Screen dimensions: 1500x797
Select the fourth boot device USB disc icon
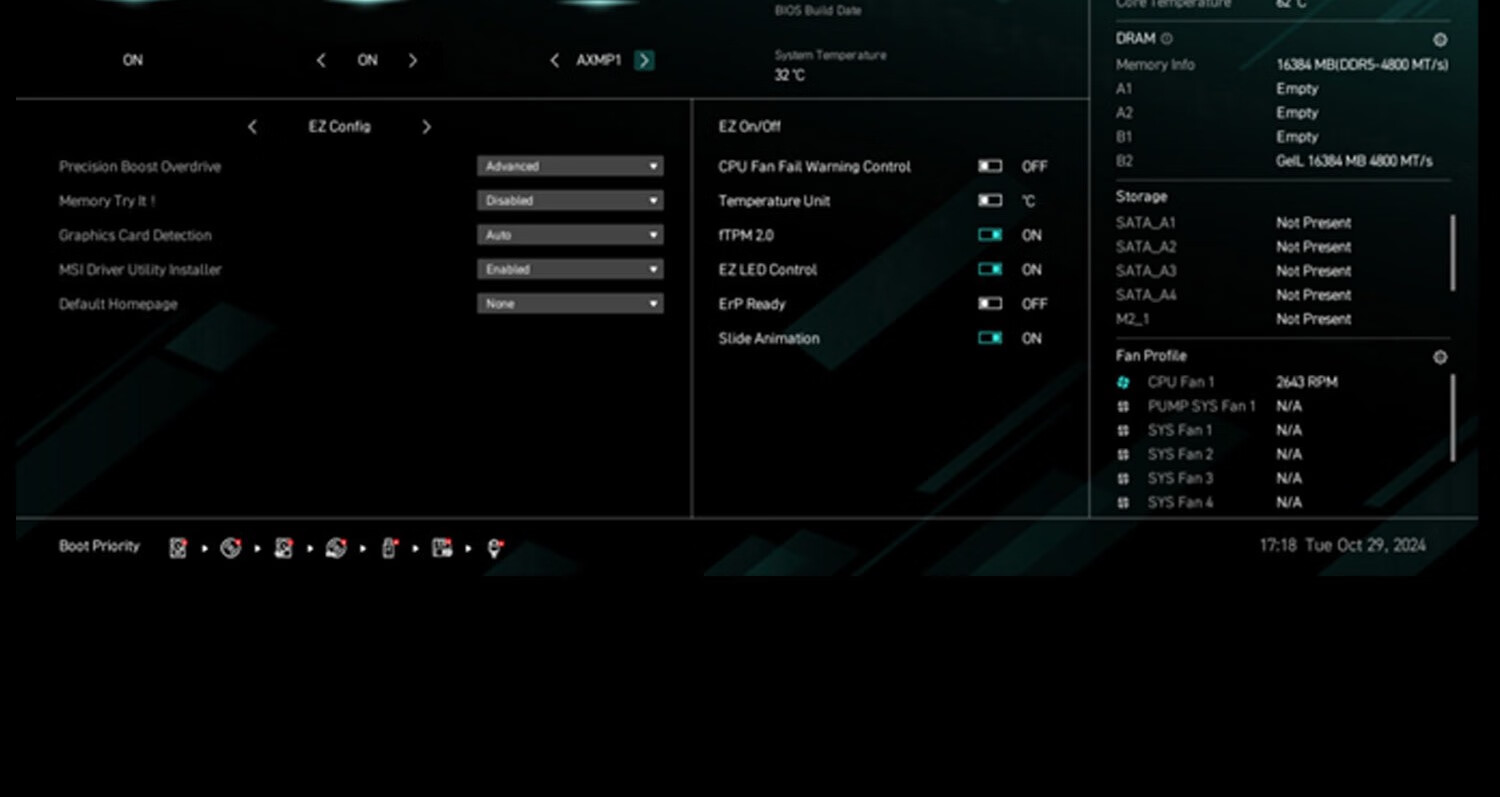click(x=336, y=547)
